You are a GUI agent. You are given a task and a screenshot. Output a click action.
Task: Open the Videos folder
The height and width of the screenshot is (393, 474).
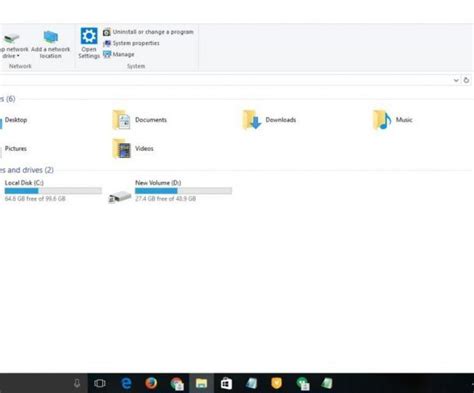pos(133,149)
